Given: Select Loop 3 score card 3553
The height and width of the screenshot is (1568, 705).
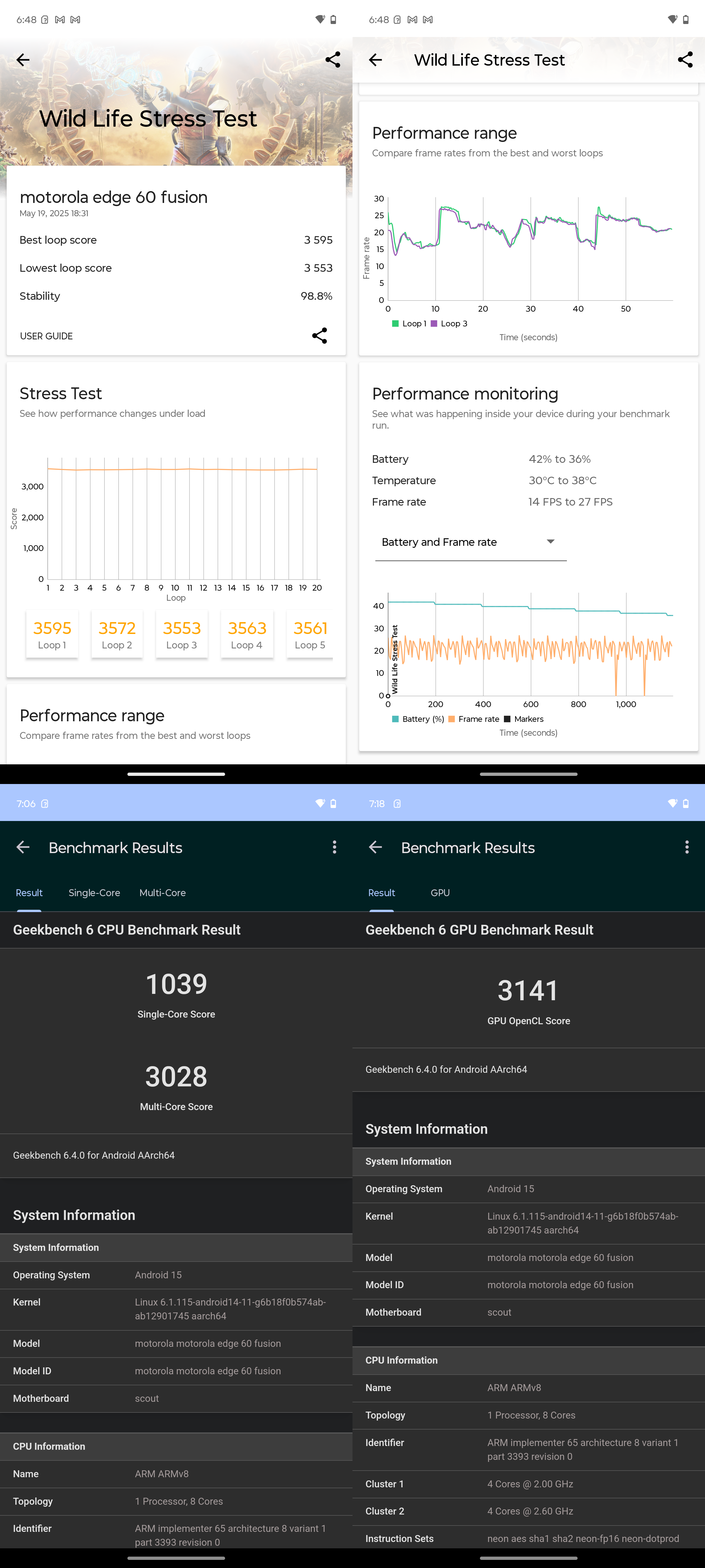Looking at the screenshot, I should (x=182, y=634).
